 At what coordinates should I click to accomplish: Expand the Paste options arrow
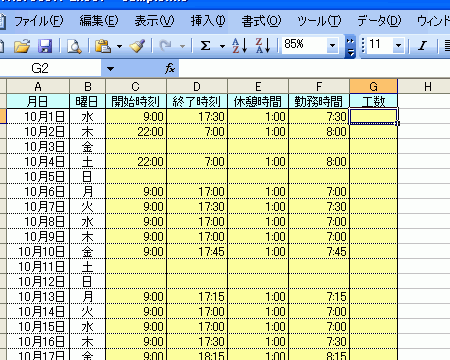119,46
